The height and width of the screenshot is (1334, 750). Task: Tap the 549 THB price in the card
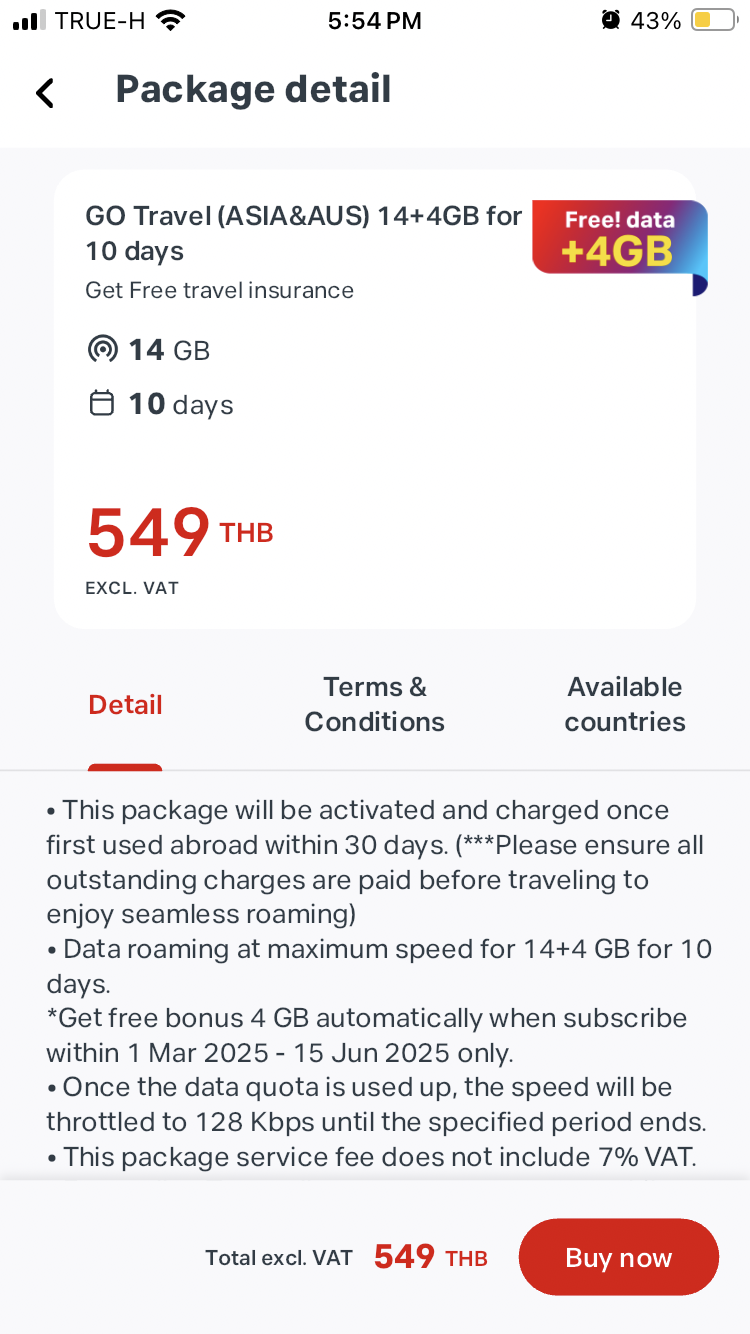click(x=180, y=532)
